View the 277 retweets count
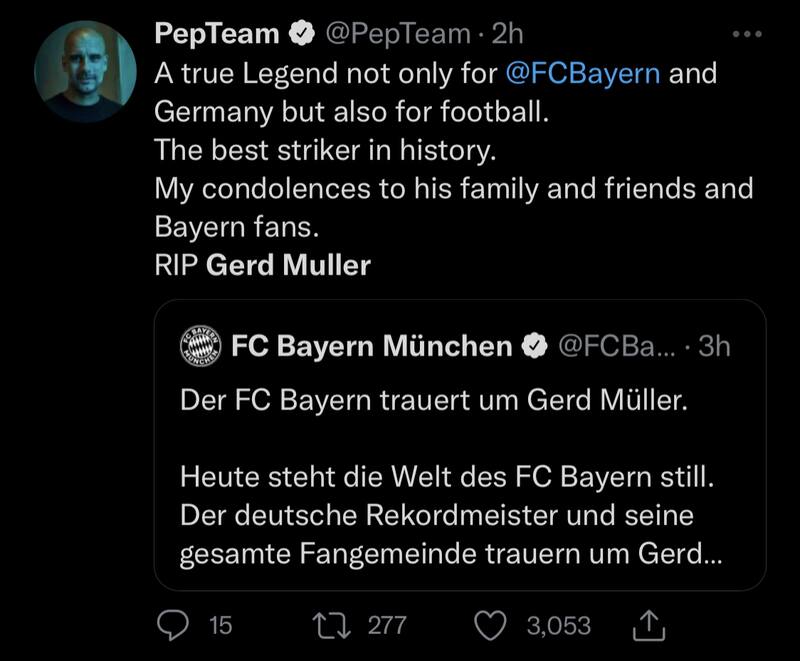 coord(387,626)
